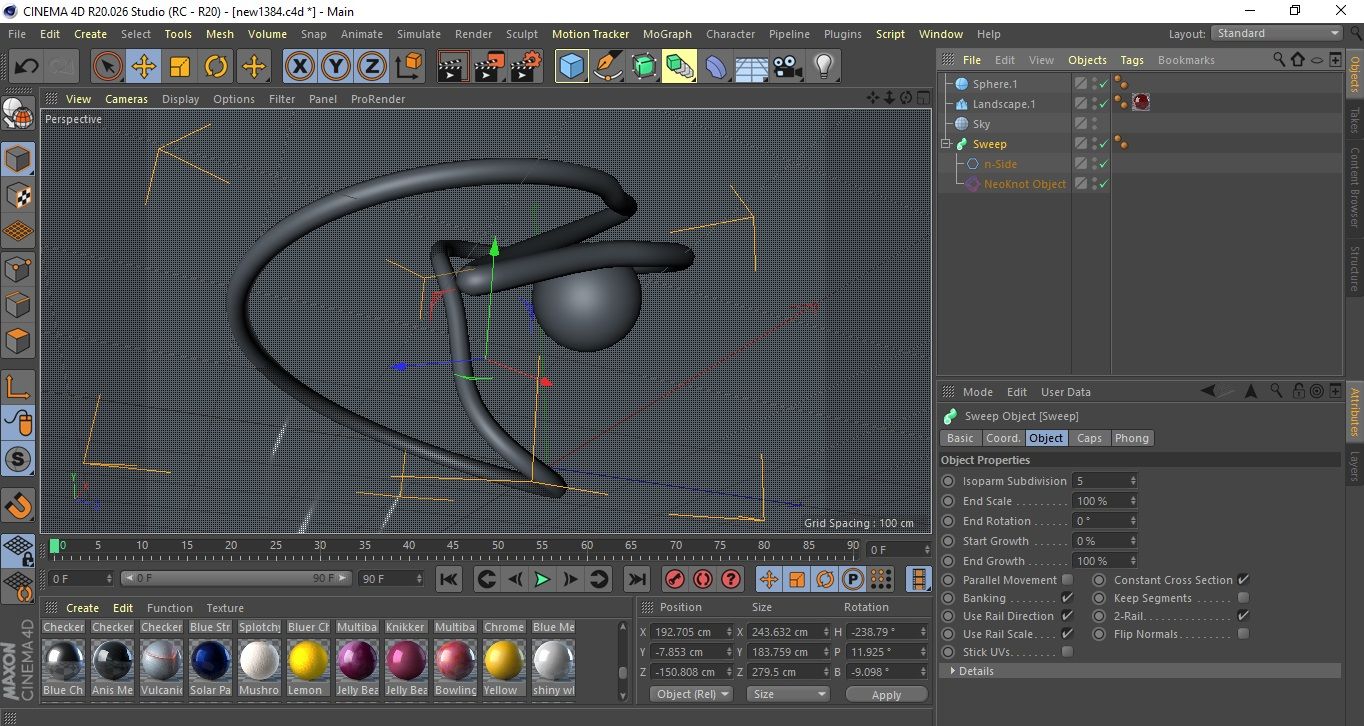The height and width of the screenshot is (726, 1364).
Task: Select Polygons mode icon
Action: 19,341
